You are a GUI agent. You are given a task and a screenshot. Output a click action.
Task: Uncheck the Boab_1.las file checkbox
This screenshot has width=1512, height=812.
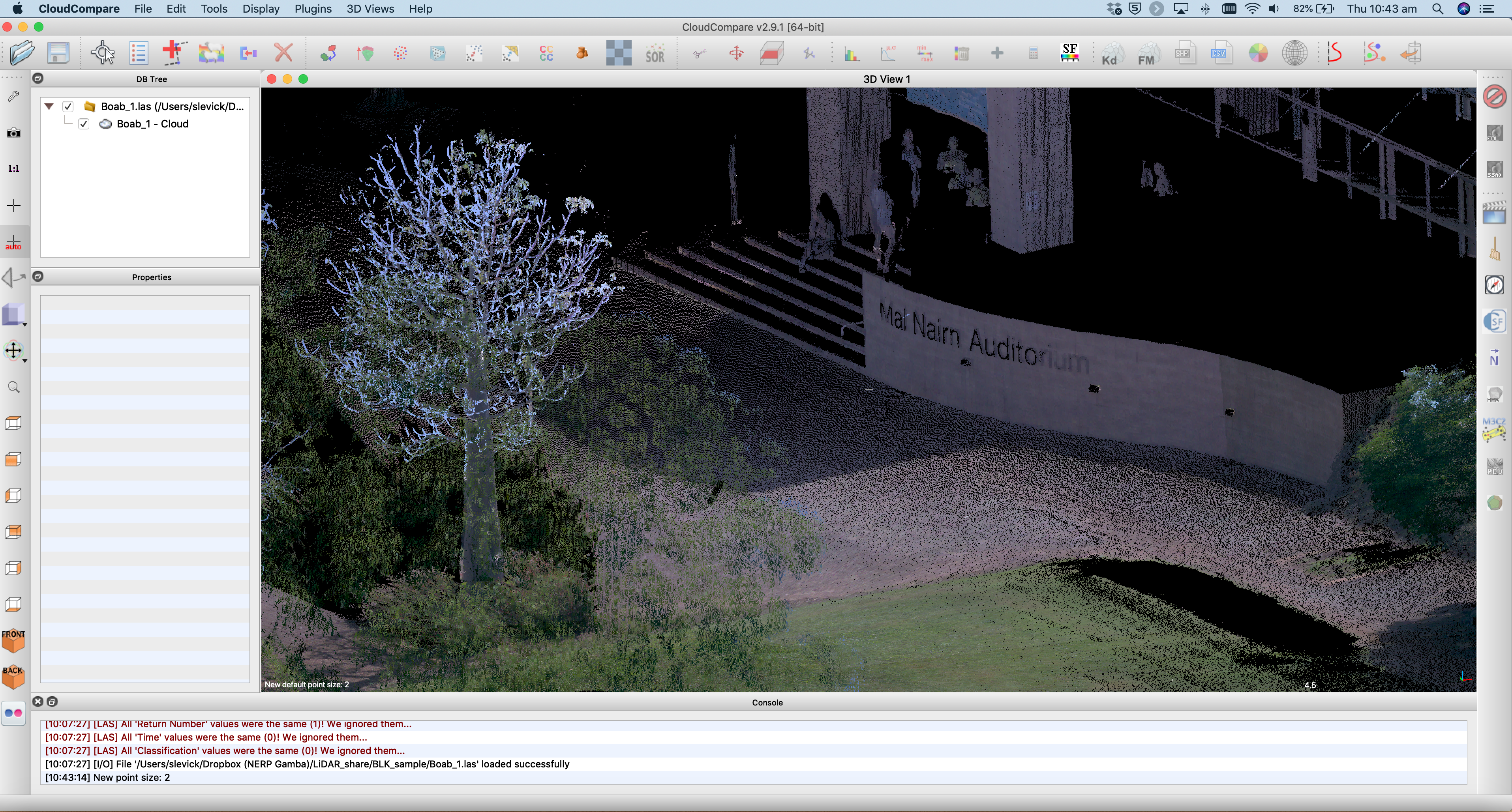click(68, 106)
